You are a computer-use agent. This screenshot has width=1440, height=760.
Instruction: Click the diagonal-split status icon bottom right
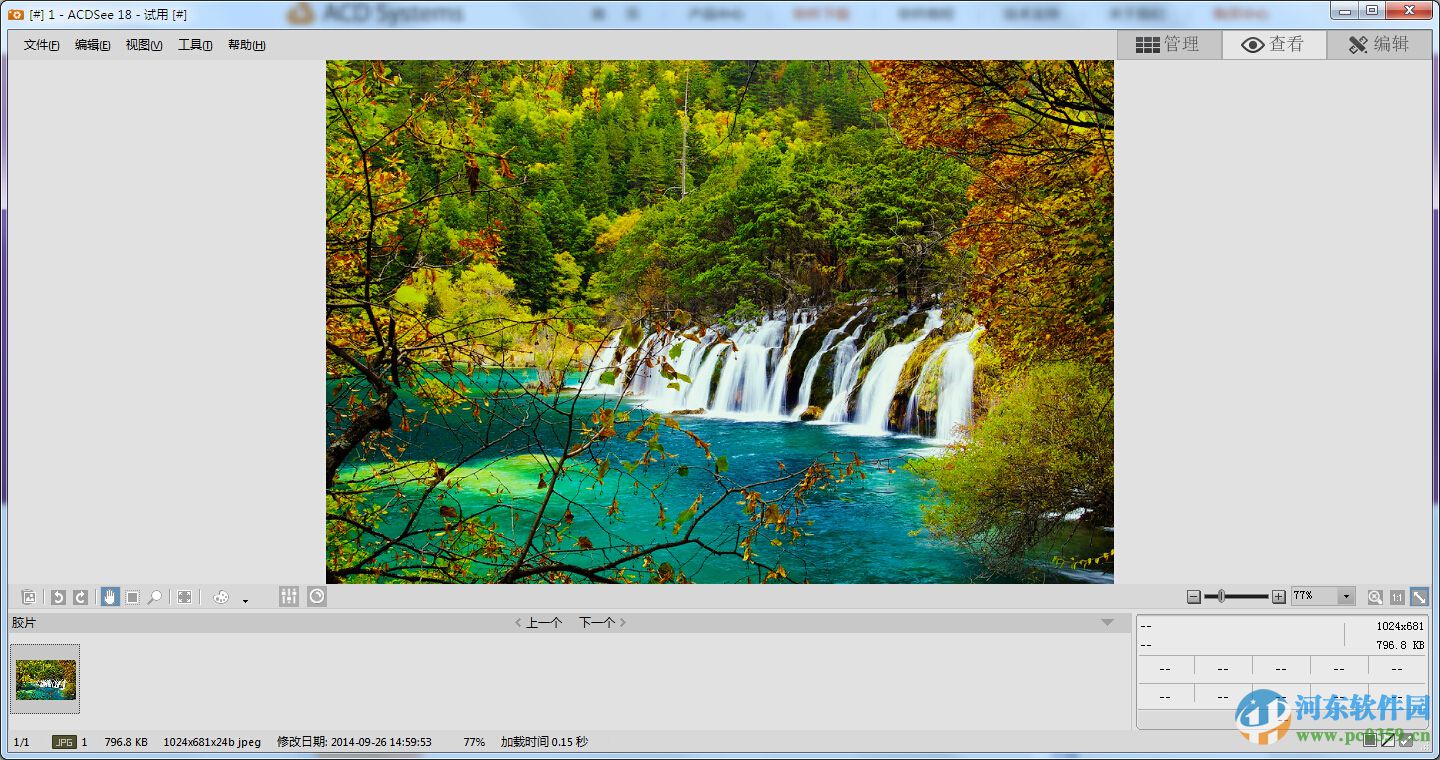click(1388, 740)
